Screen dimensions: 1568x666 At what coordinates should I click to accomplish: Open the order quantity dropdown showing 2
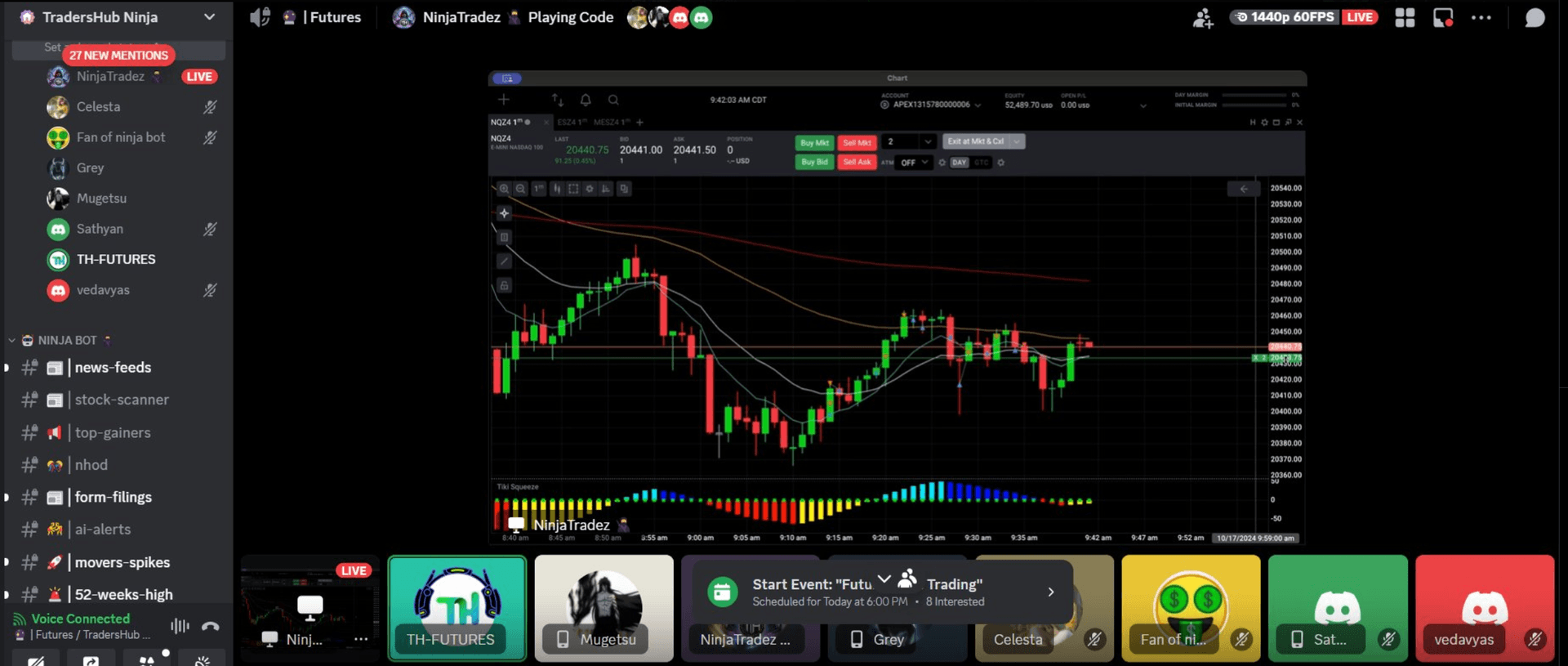(x=910, y=142)
